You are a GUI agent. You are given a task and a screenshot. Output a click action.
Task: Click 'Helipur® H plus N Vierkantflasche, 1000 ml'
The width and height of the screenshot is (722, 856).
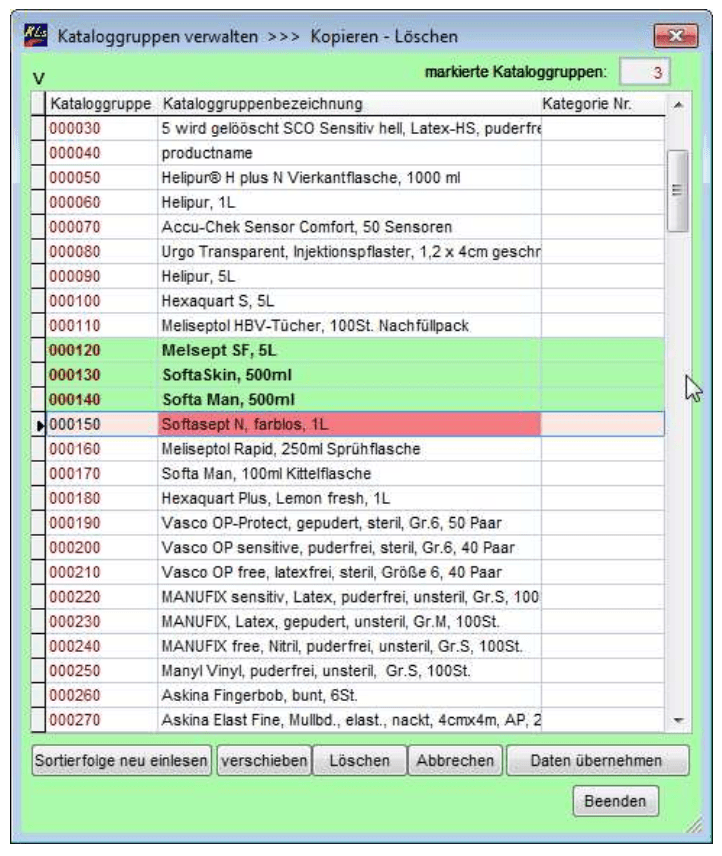click(x=349, y=178)
